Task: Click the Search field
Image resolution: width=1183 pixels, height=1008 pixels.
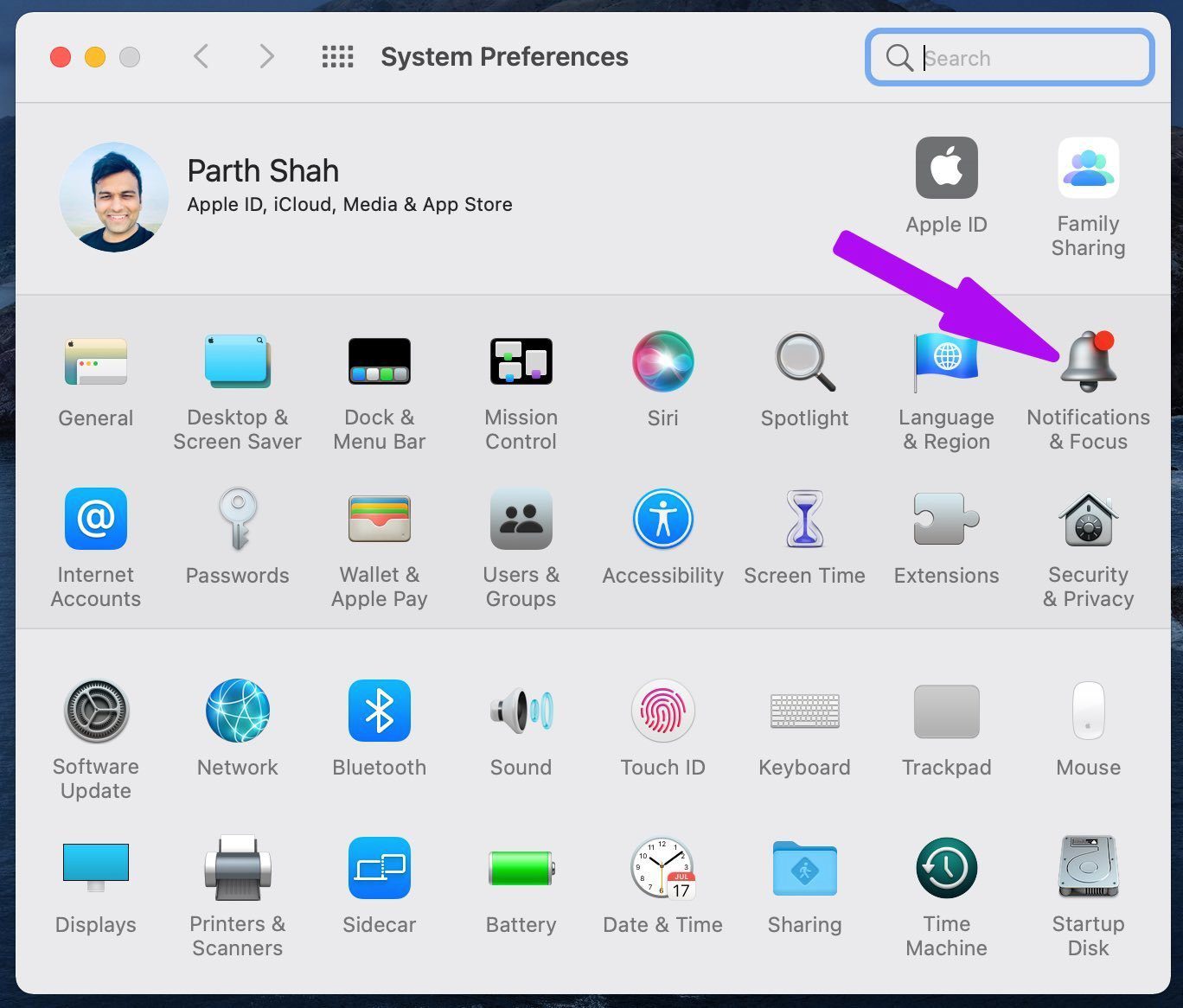Action: point(1010,58)
